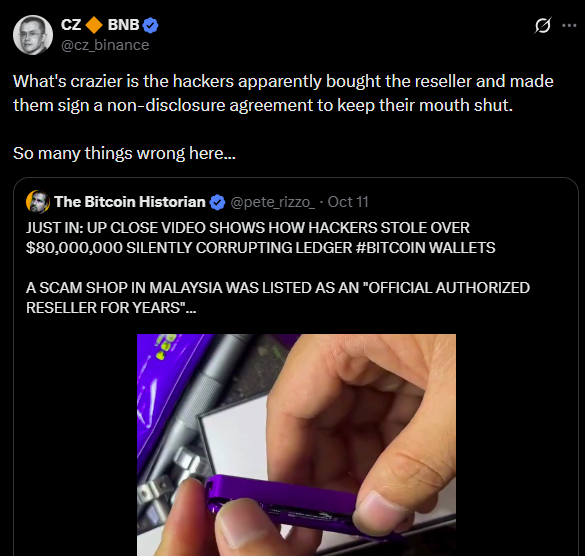The height and width of the screenshot is (556, 585).
Task: Open the @cz_binance handle link
Action: pyautogui.click(x=105, y=45)
